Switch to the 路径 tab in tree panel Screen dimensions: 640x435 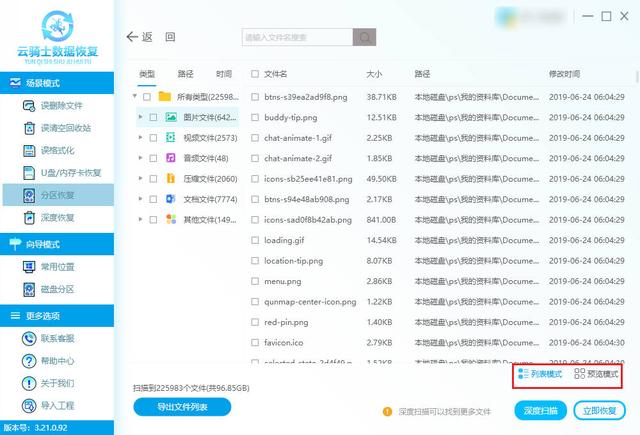185,74
